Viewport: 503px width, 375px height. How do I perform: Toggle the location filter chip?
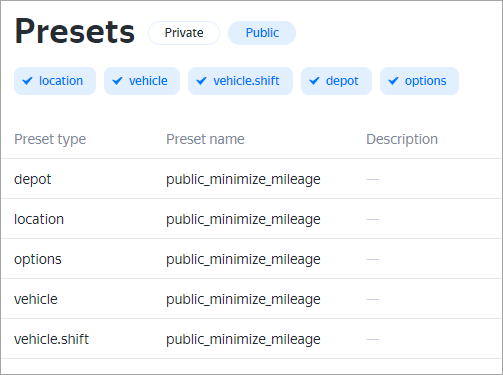coord(55,81)
